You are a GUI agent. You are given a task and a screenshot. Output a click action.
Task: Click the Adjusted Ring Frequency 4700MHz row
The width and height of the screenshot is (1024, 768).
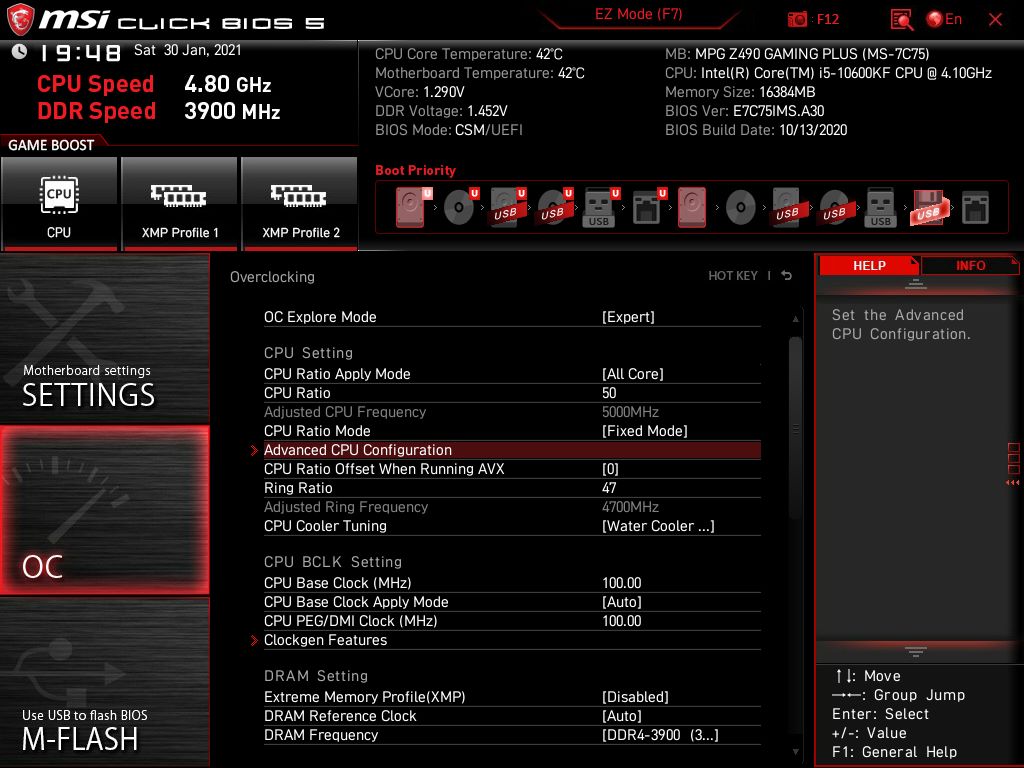click(512, 507)
